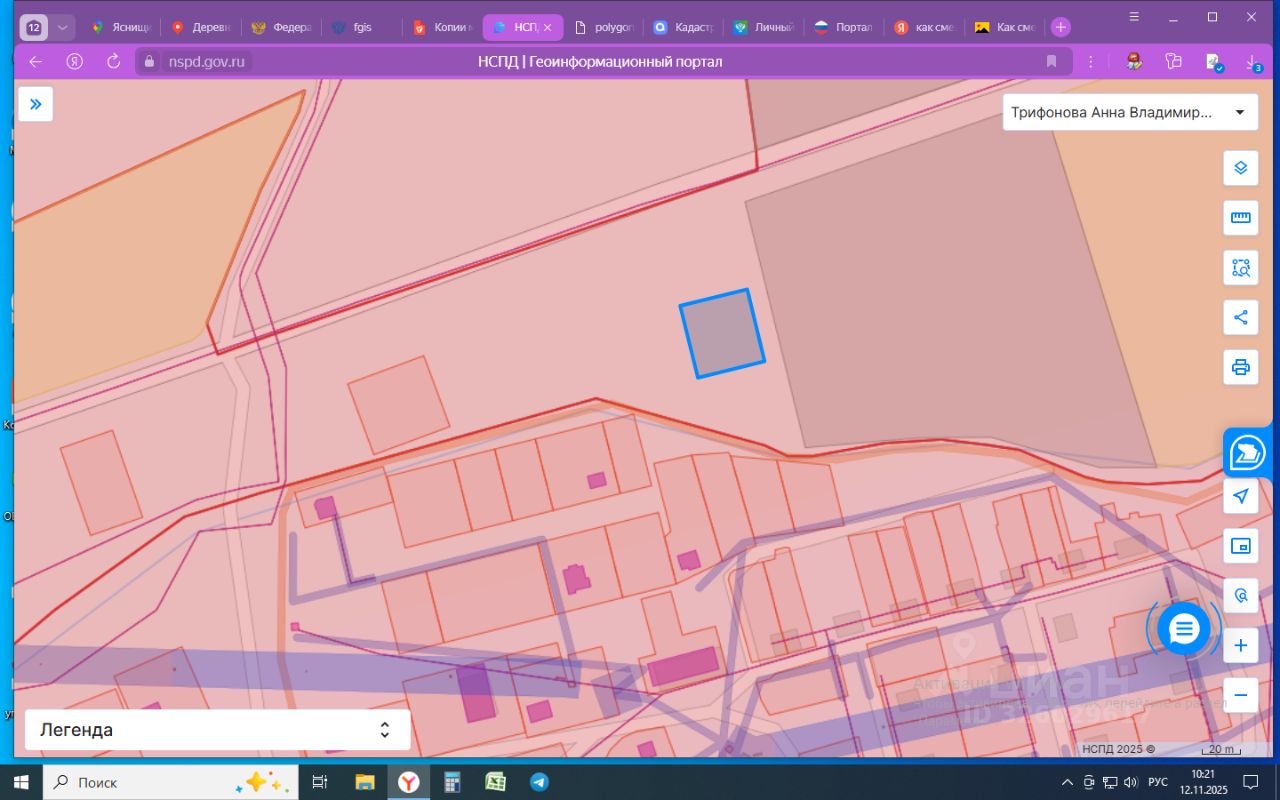Click the share map icon
This screenshot has width=1280, height=800.
1241,318
